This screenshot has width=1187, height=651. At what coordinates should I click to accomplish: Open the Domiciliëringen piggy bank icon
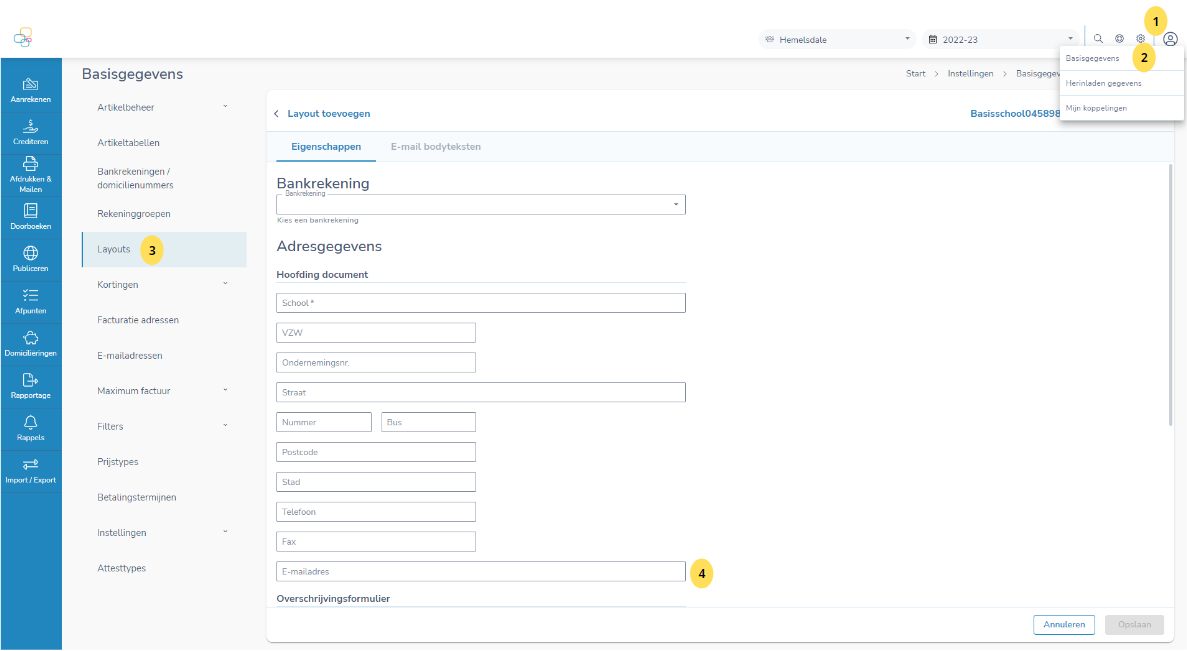pos(31,343)
